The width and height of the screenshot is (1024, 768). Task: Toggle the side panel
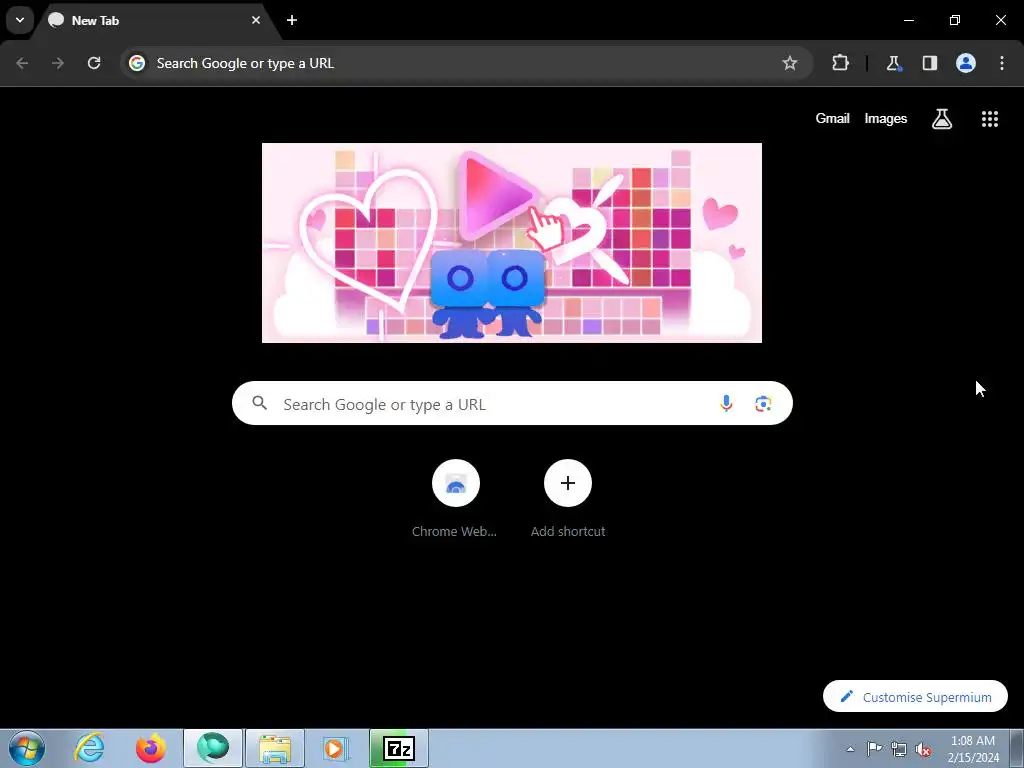[x=929, y=63]
